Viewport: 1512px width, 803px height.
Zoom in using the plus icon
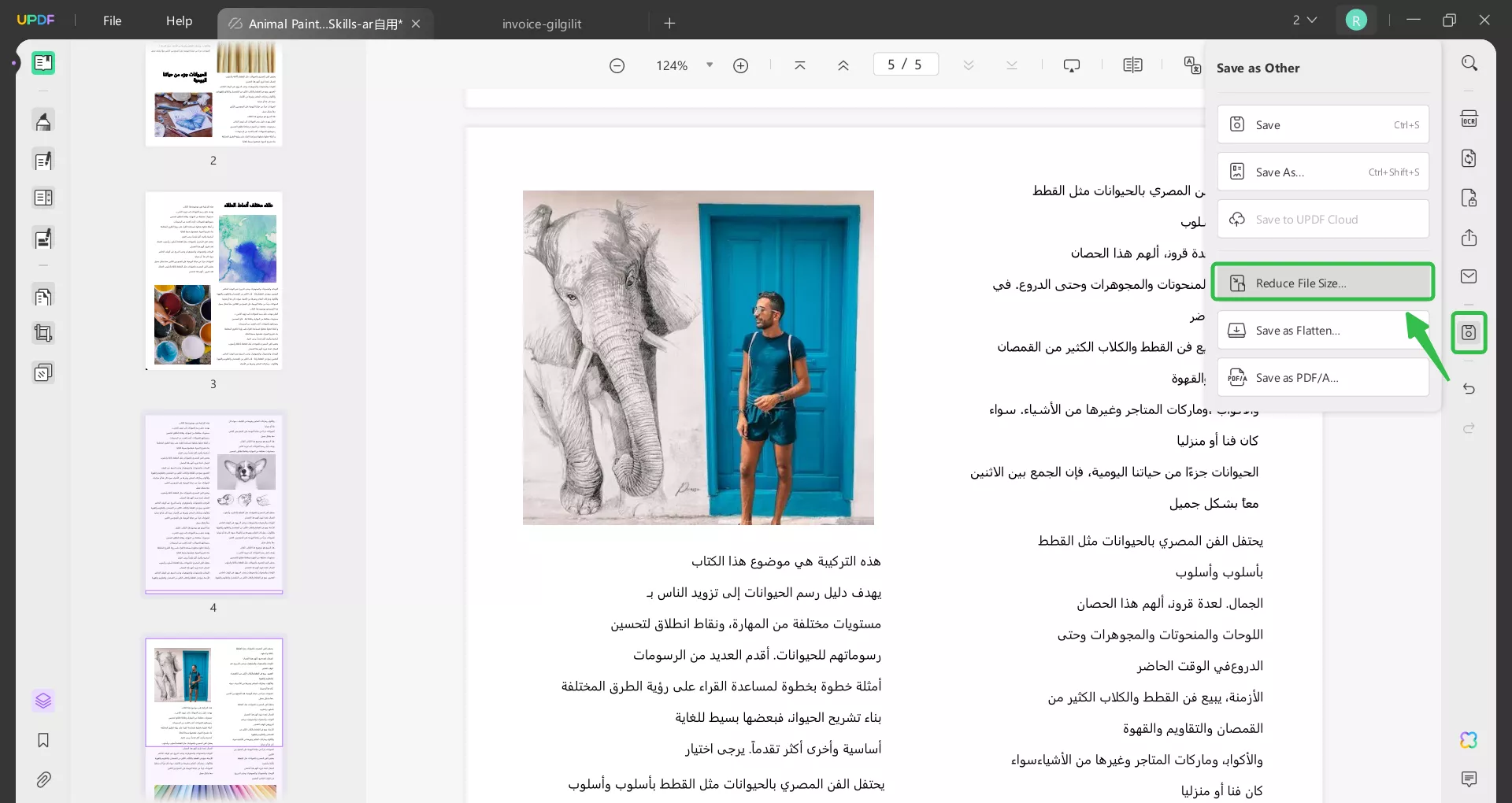[x=740, y=65]
